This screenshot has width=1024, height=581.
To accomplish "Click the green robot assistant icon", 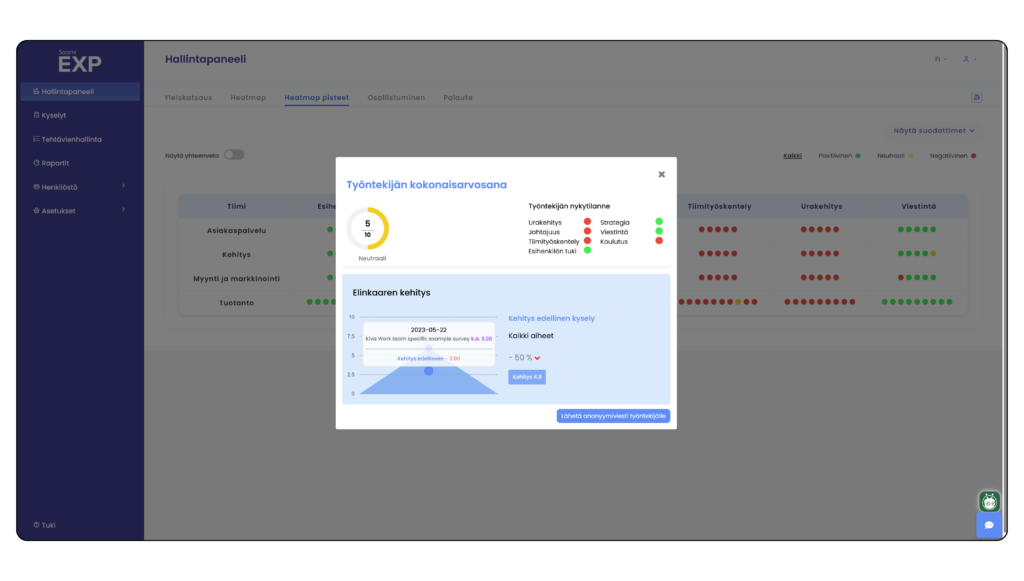I will click(988, 501).
